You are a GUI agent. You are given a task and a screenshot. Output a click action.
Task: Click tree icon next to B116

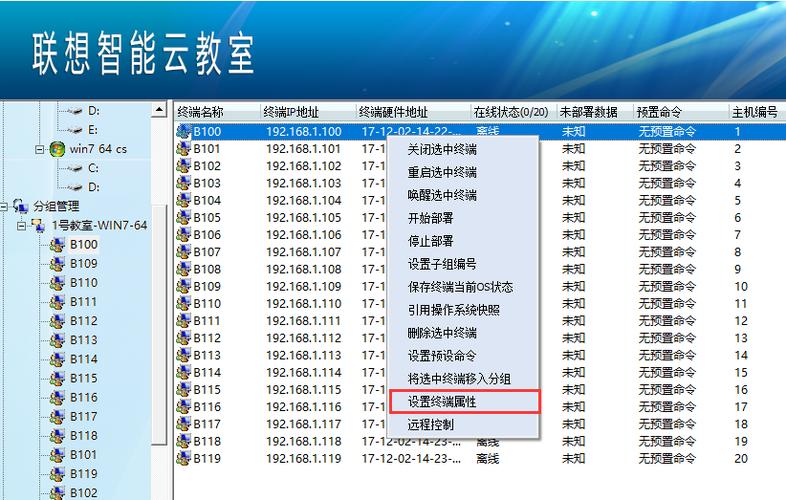click(x=58, y=398)
